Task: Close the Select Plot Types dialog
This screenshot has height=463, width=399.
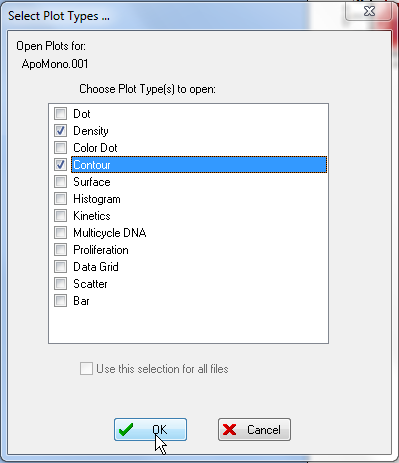Action: click(x=368, y=11)
